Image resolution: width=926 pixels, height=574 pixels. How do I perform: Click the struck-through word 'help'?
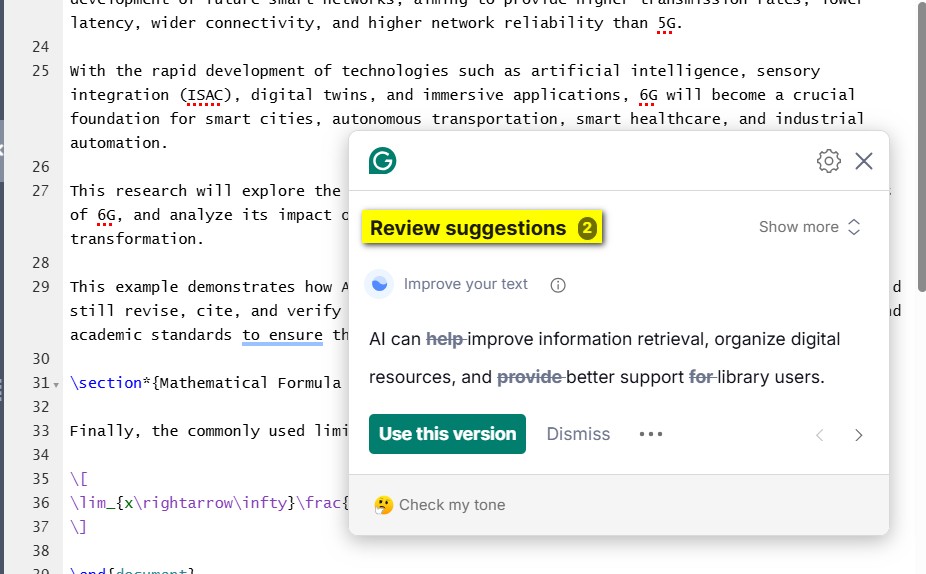pos(445,339)
